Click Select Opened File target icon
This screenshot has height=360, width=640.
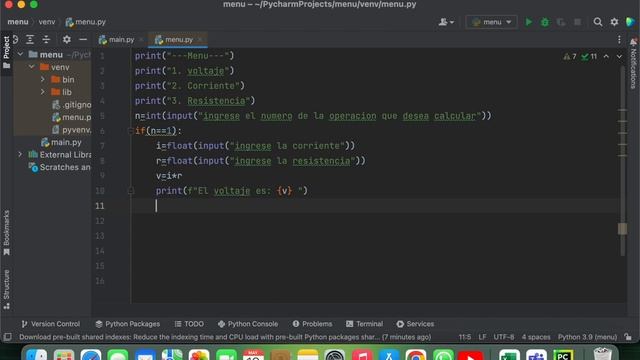click(15, 40)
